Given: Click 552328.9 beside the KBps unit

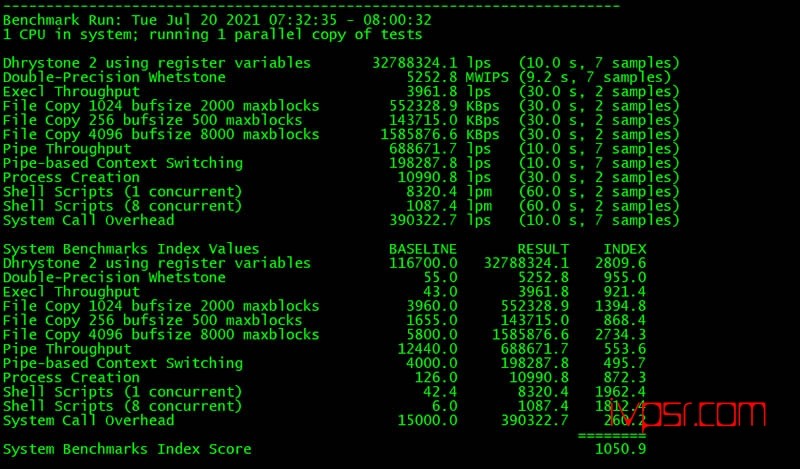Looking at the screenshot, I should [423, 106].
